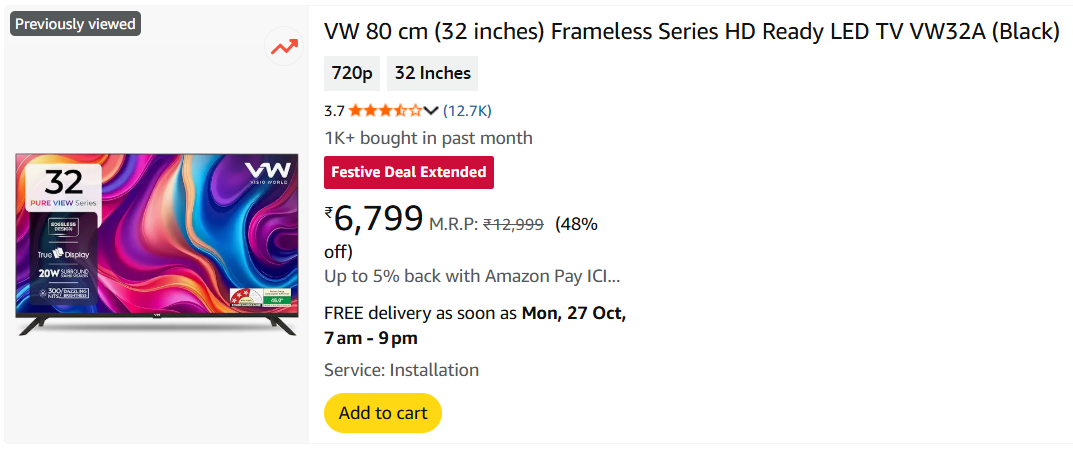Click the Add to cart button

[383, 413]
